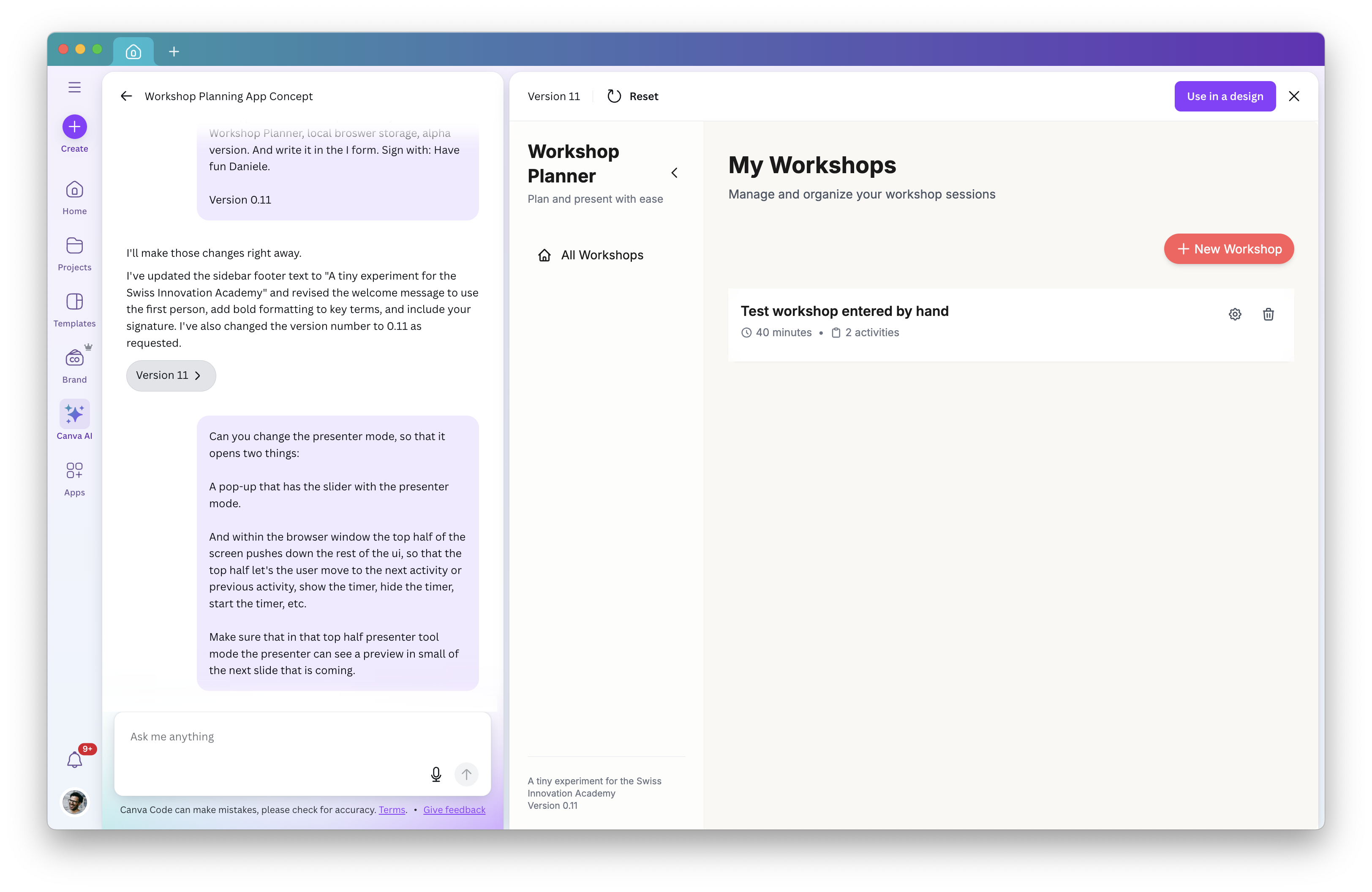1372x892 pixels.
Task: Expand the Version 11 chip in the chat
Action: point(171,376)
